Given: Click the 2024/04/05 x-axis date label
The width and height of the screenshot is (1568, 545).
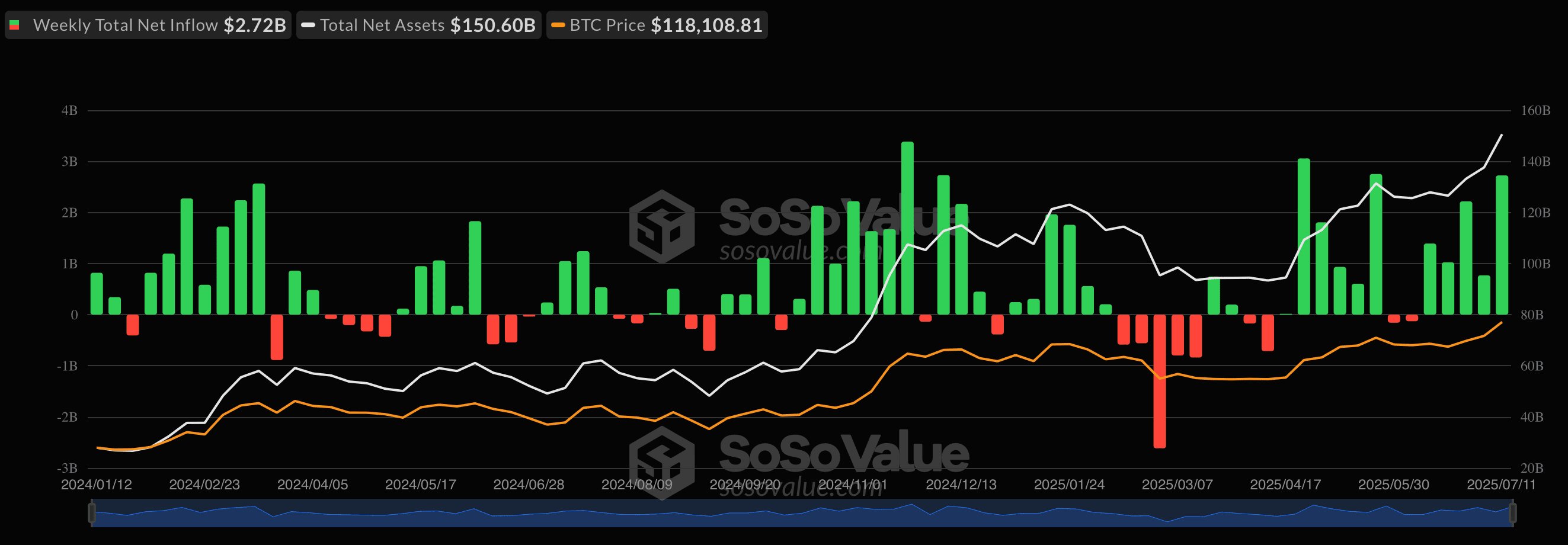Looking at the screenshot, I should click(312, 485).
